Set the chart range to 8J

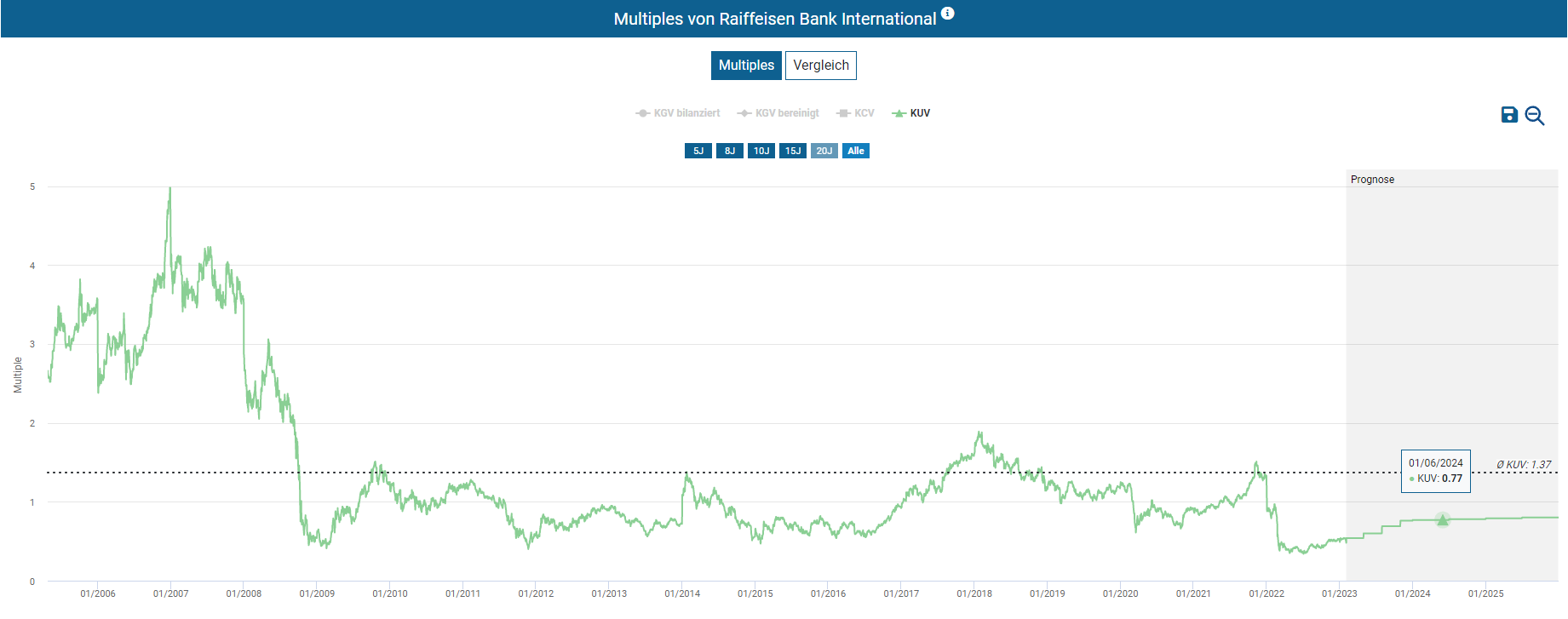pyautogui.click(x=729, y=151)
